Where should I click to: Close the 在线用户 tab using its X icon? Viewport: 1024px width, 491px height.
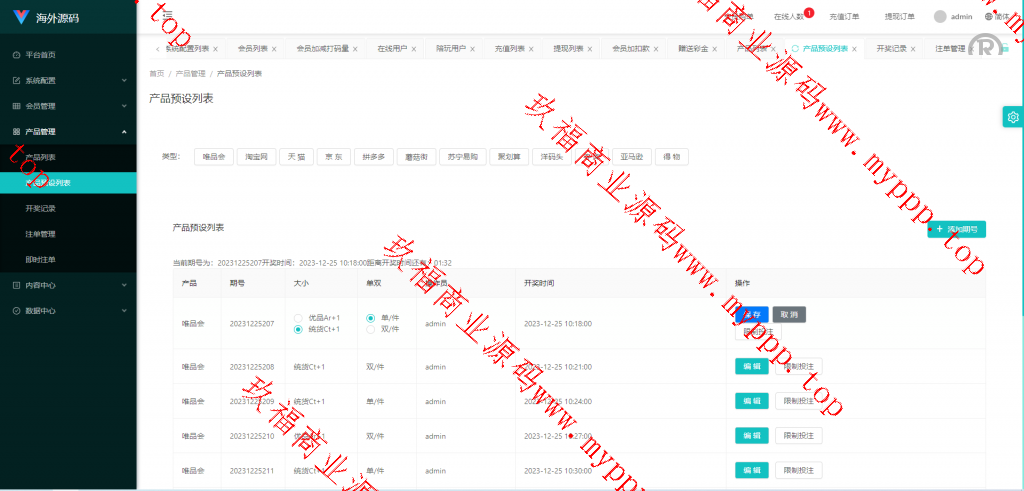[414, 48]
